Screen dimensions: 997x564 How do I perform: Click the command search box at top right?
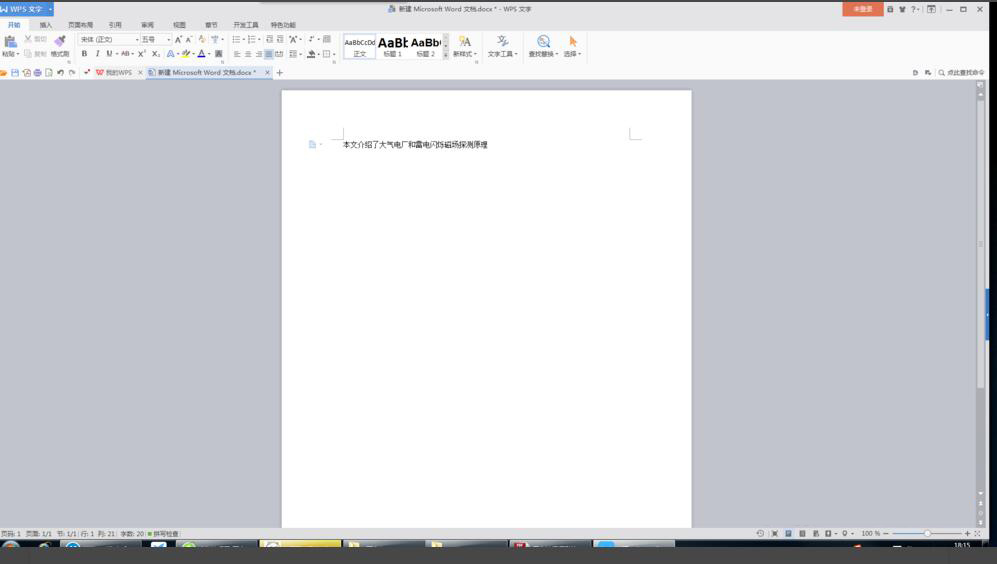[x=961, y=72]
